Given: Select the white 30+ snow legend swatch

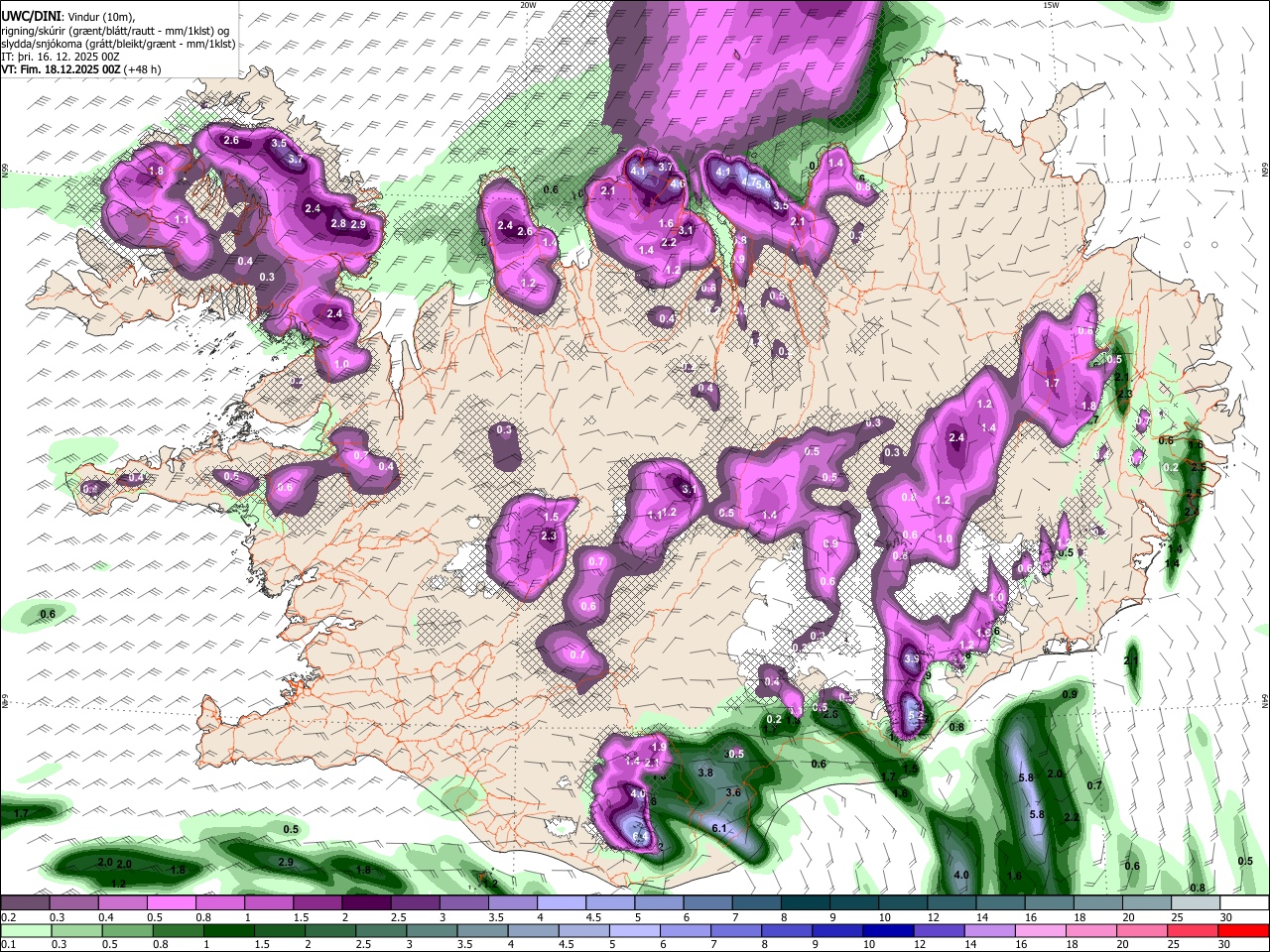Looking at the screenshot, I should pyautogui.click(x=1245, y=903).
